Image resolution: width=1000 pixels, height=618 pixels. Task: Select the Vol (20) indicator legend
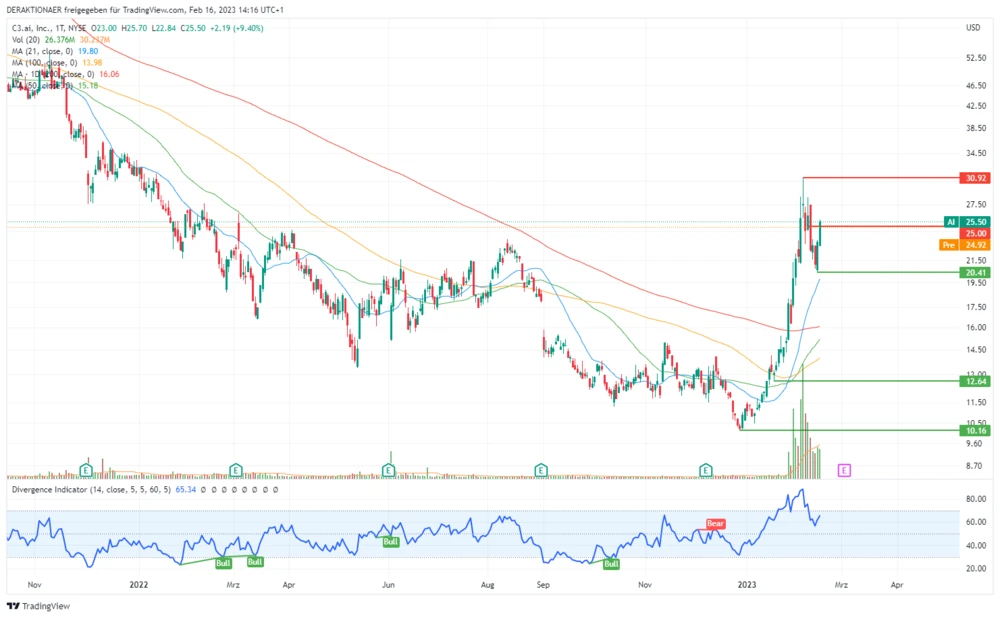(25, 39)
